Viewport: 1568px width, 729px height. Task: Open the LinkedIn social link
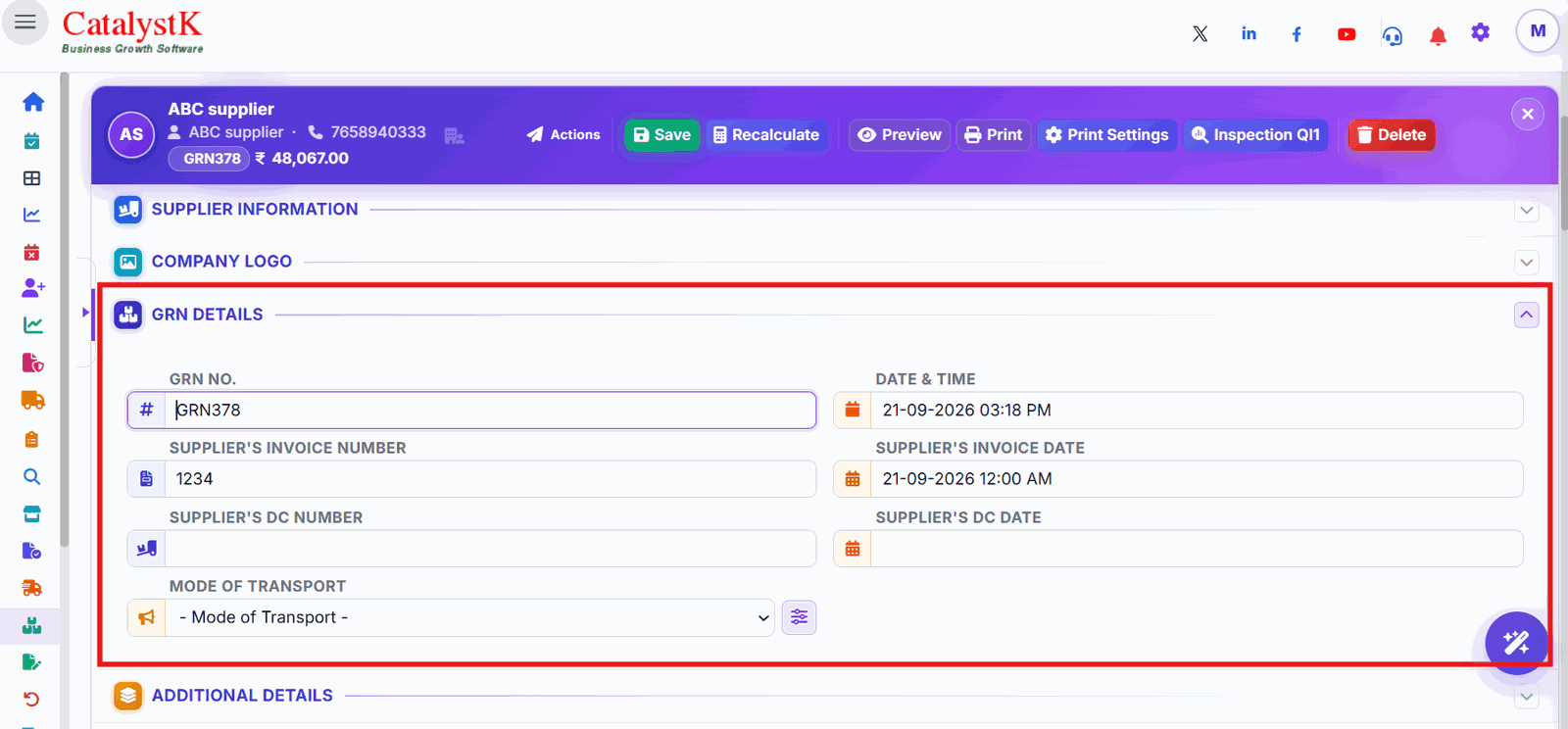1249,33
